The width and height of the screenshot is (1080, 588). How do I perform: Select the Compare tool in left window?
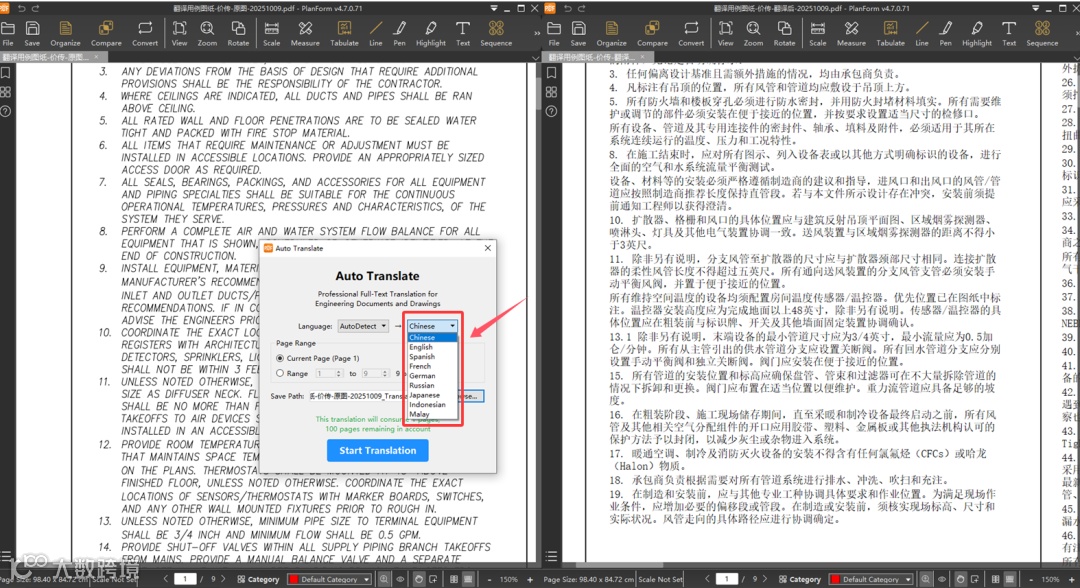coord(106,33)
